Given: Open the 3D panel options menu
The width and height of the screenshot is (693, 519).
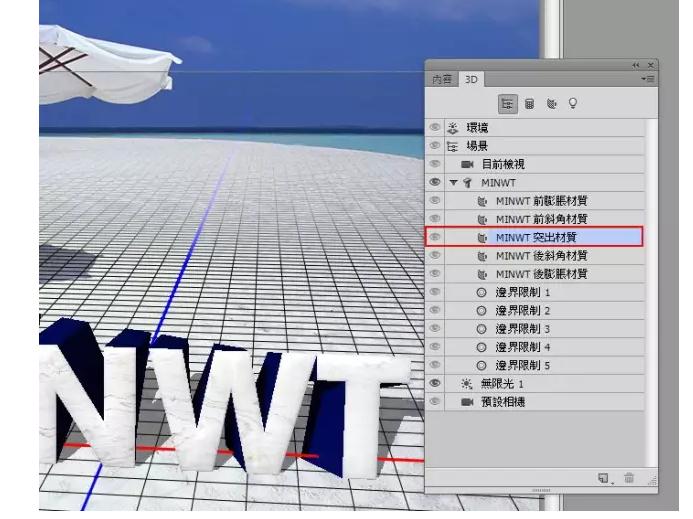Looking at the screenshot, I should [x=647, y=79].
